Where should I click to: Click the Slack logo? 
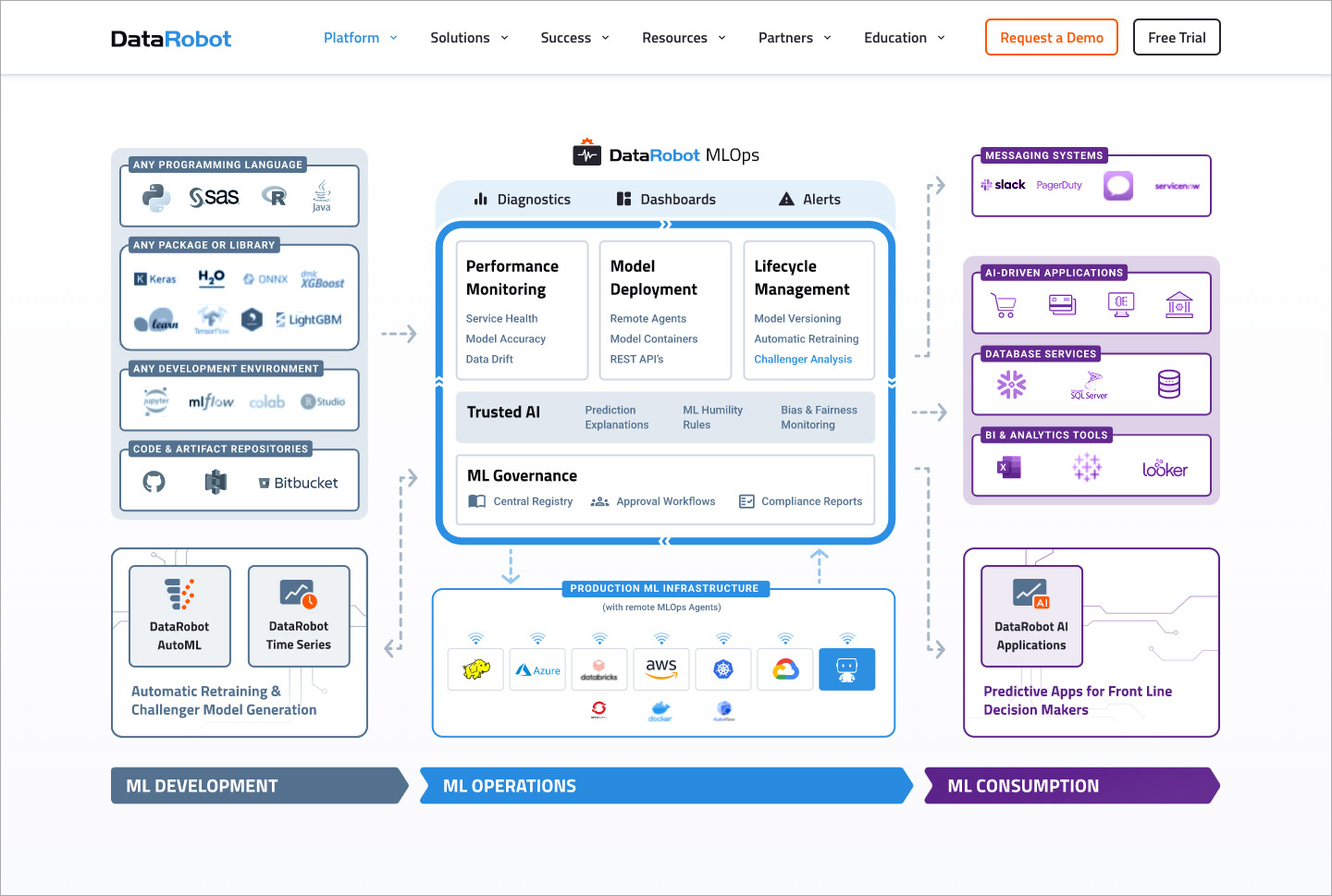point(1003,185)
